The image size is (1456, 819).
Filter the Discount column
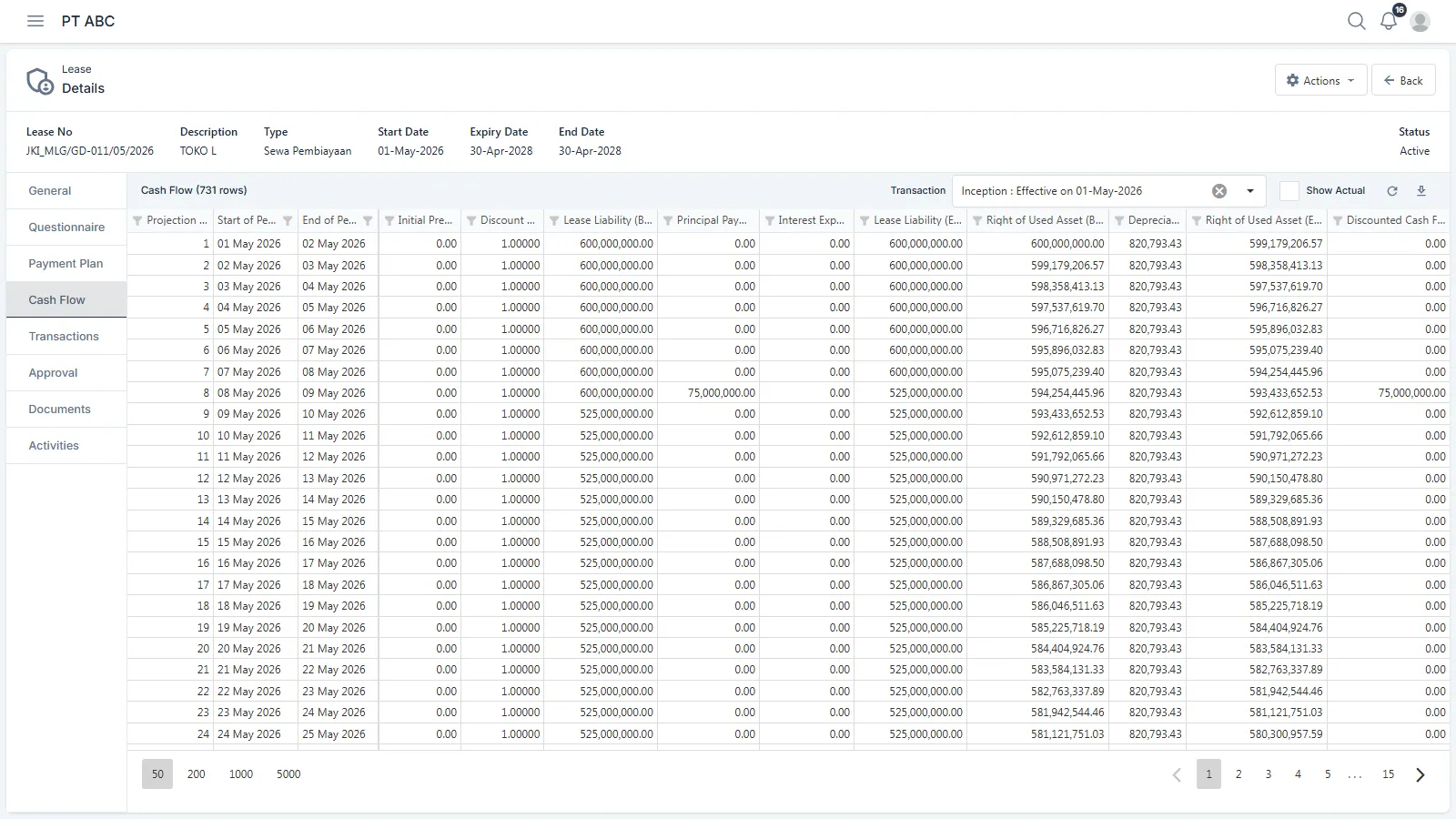click(x=471, y=220)
